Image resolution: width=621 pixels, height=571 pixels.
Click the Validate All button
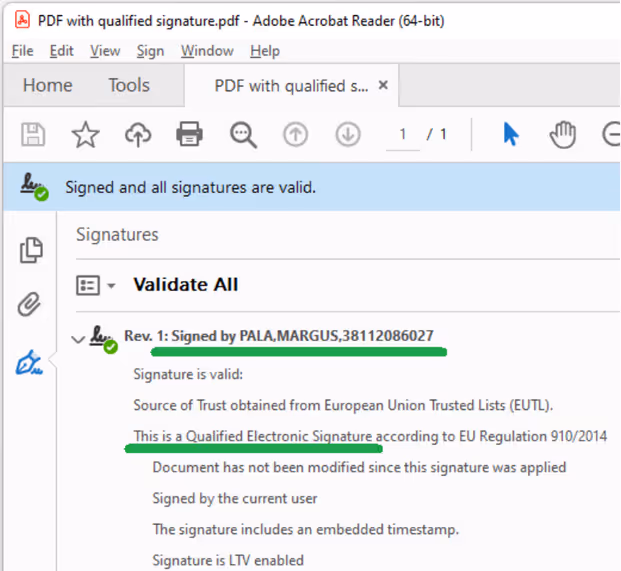[186, 285]
